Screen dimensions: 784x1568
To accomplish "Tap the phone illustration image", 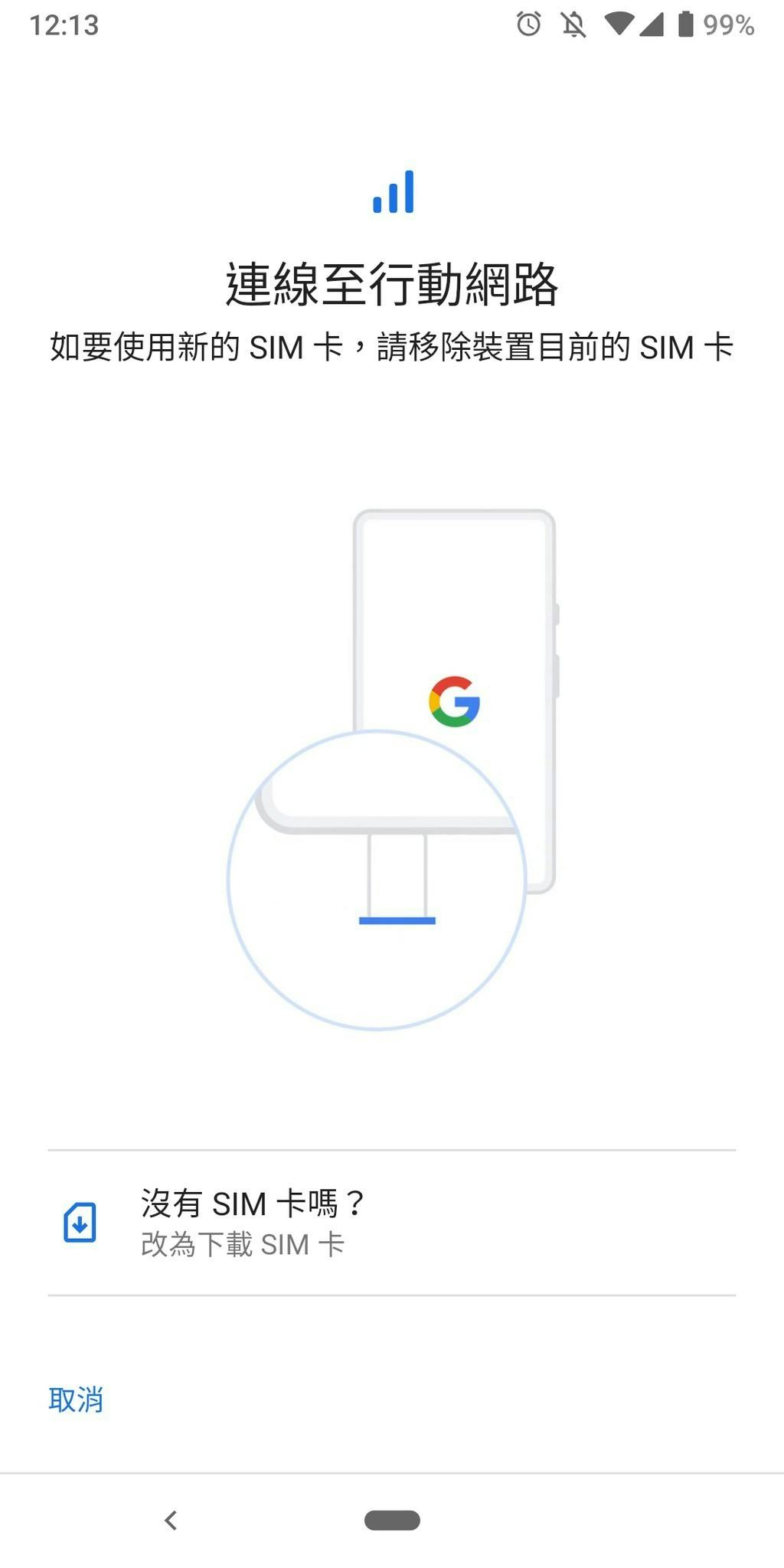I will pyautogui.click(x=455, y=701).
